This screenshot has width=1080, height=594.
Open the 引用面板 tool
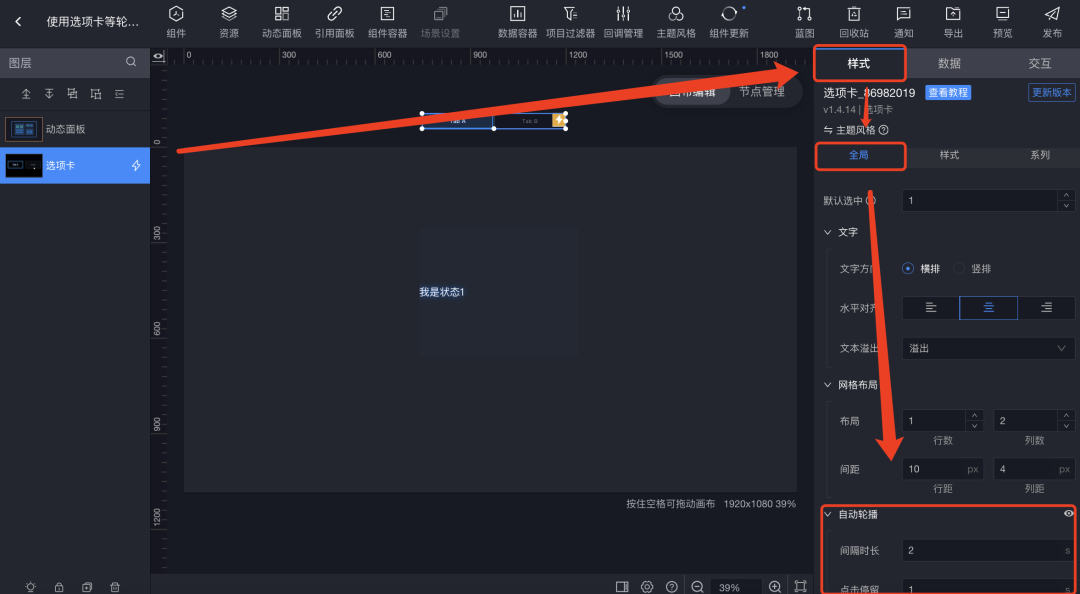[x=335, y=21]
